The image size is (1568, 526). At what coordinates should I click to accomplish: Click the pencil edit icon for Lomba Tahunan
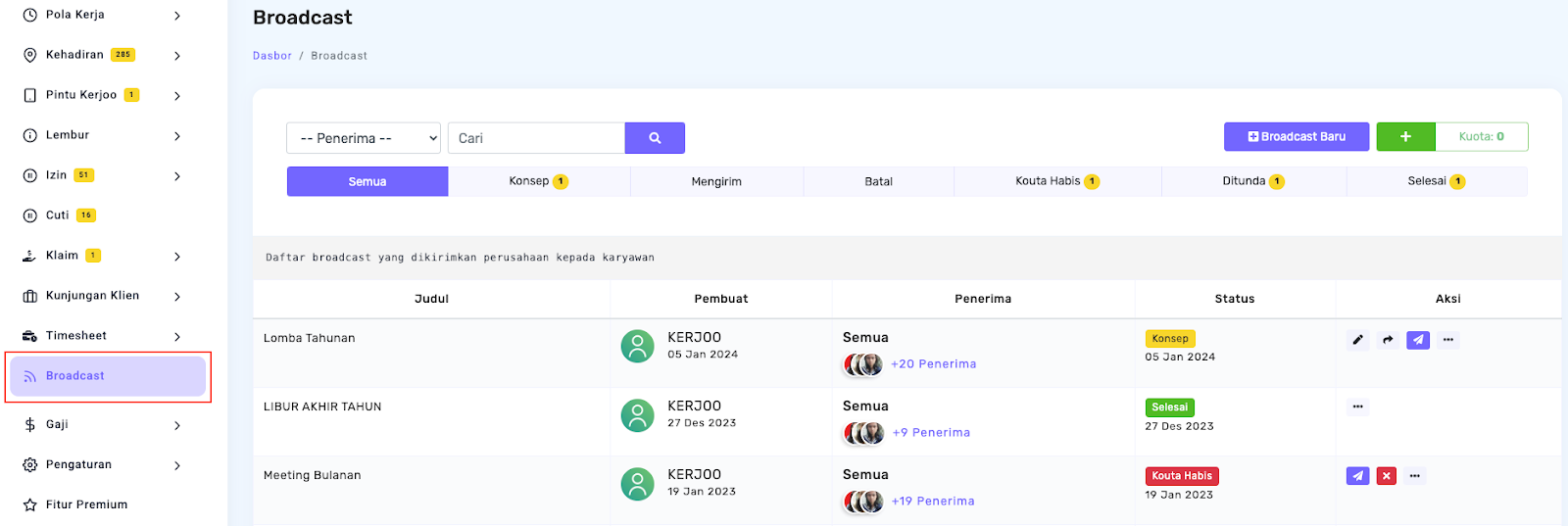(1357, 340)
